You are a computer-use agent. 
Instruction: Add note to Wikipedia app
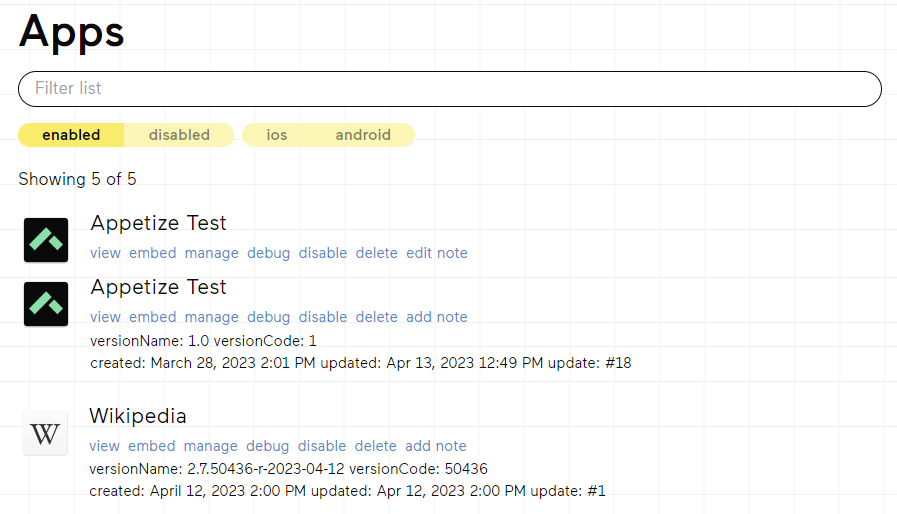435,446
